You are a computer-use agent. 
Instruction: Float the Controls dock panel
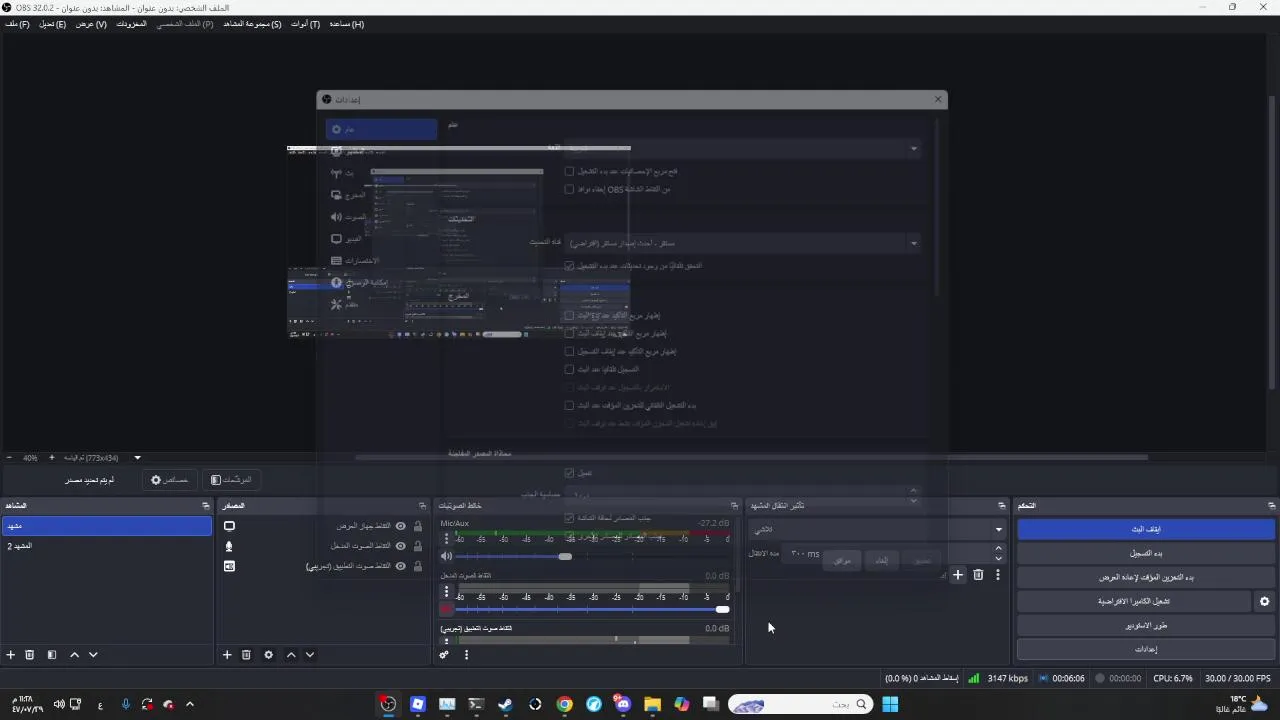tap(1272, 506)
